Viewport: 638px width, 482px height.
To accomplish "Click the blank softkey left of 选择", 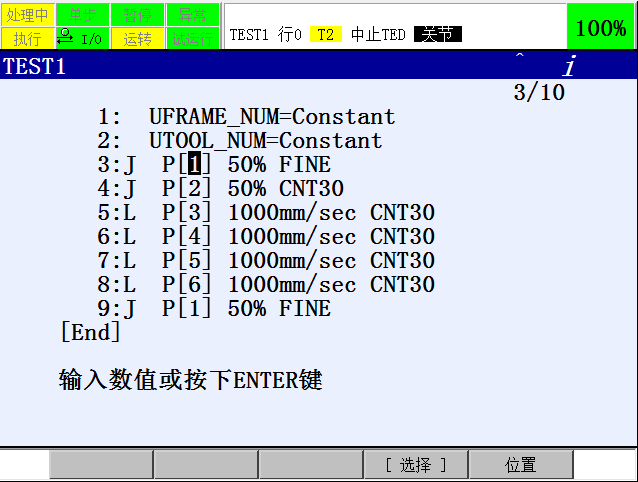I will tap(311, 465).
